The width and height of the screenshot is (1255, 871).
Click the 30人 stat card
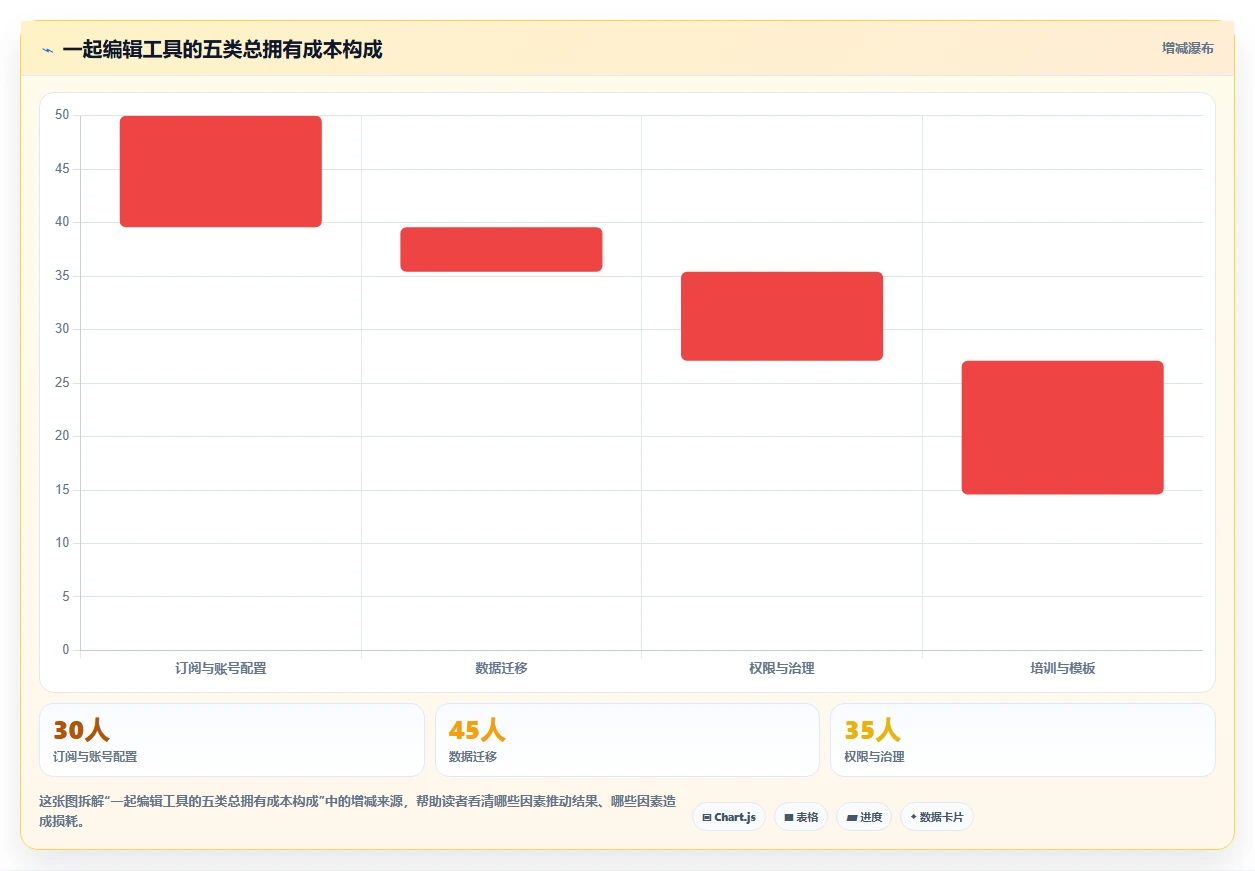coord(232,740)
